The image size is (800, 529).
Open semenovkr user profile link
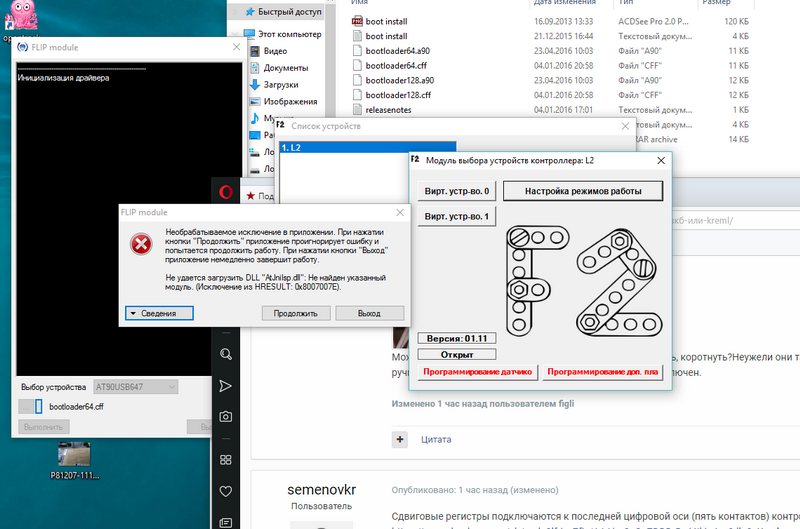pos(321,490)
